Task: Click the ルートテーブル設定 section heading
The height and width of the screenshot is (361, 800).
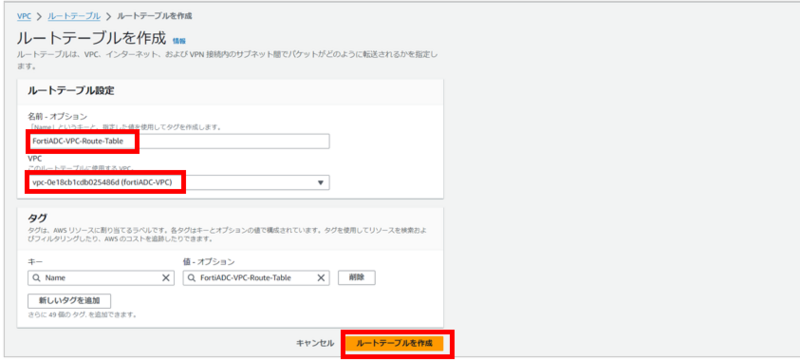Action: point(70,91)
